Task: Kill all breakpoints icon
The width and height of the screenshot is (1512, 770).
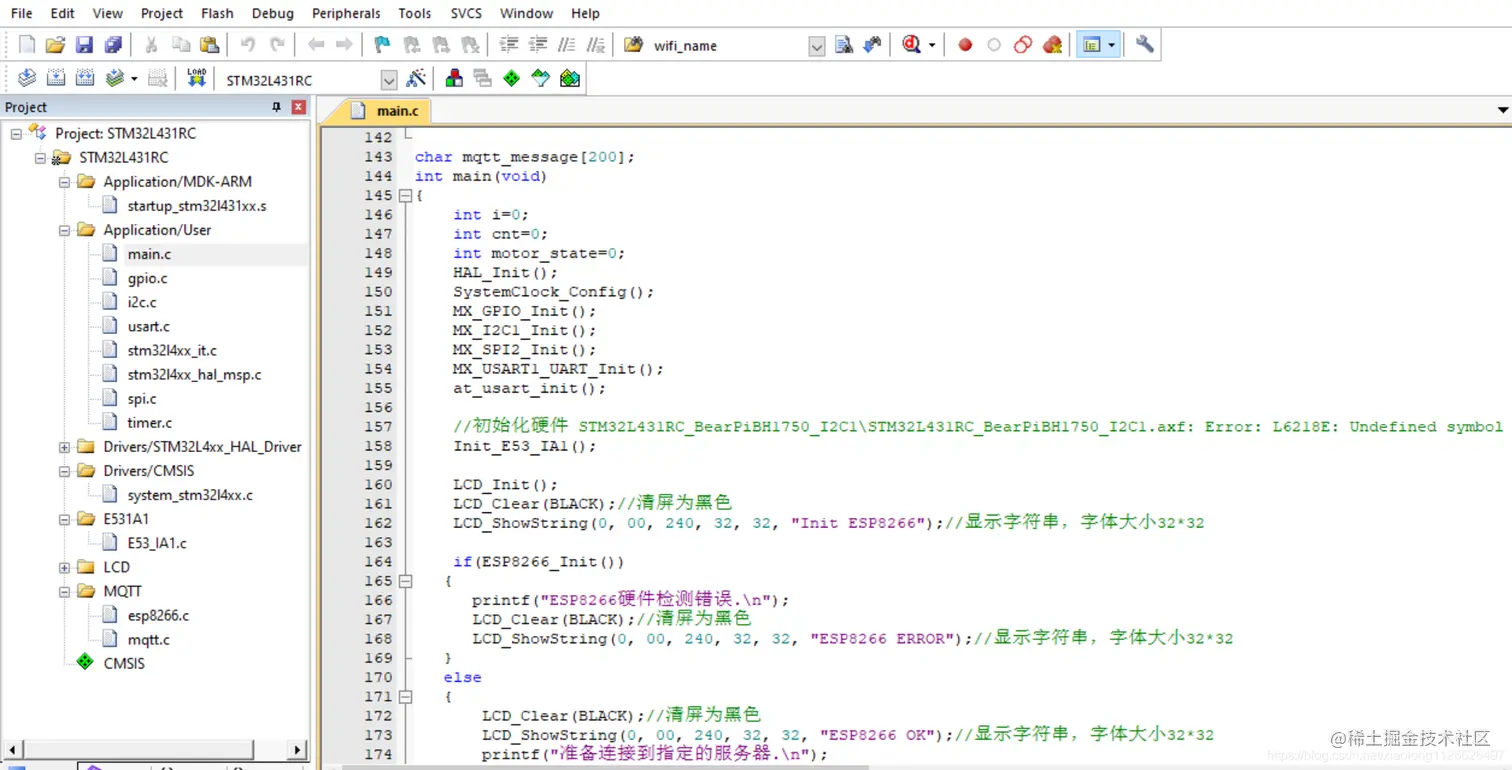Action: [1052, 45]
